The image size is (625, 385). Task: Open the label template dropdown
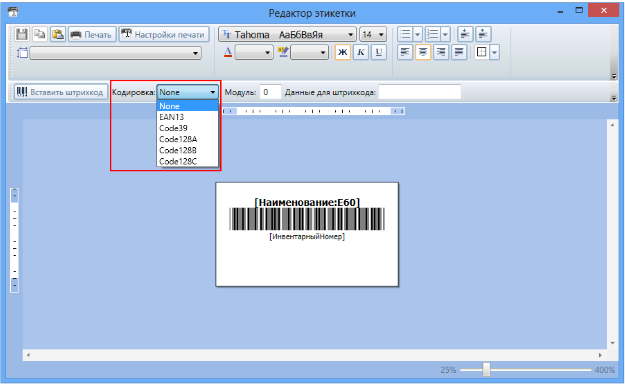coord(116,53)
